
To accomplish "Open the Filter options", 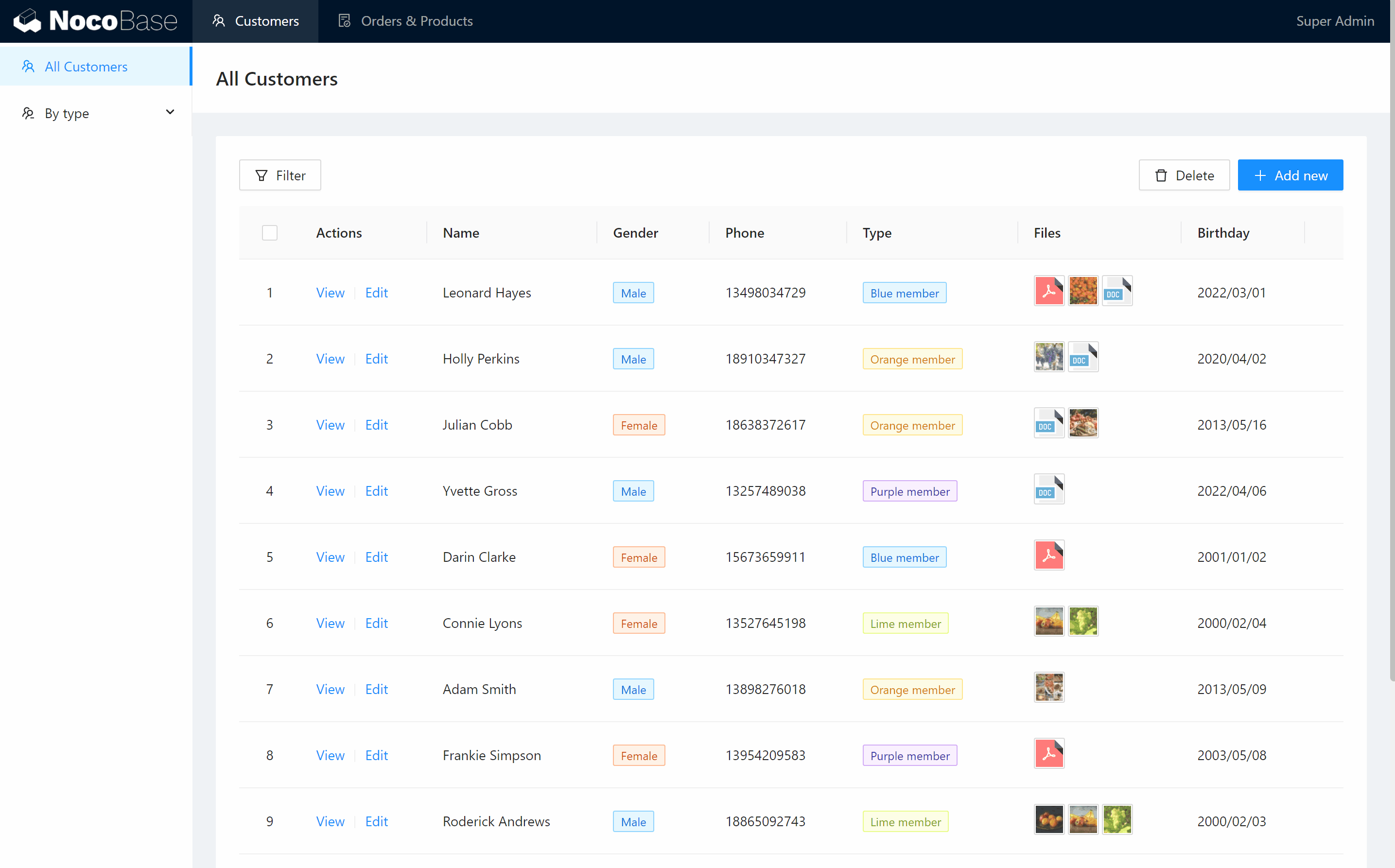I will tap(279, 175).
